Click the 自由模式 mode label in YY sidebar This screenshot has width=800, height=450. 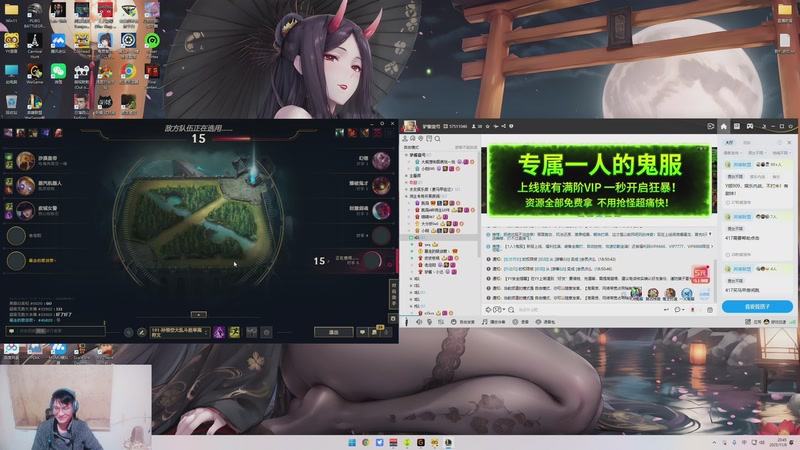411,147
